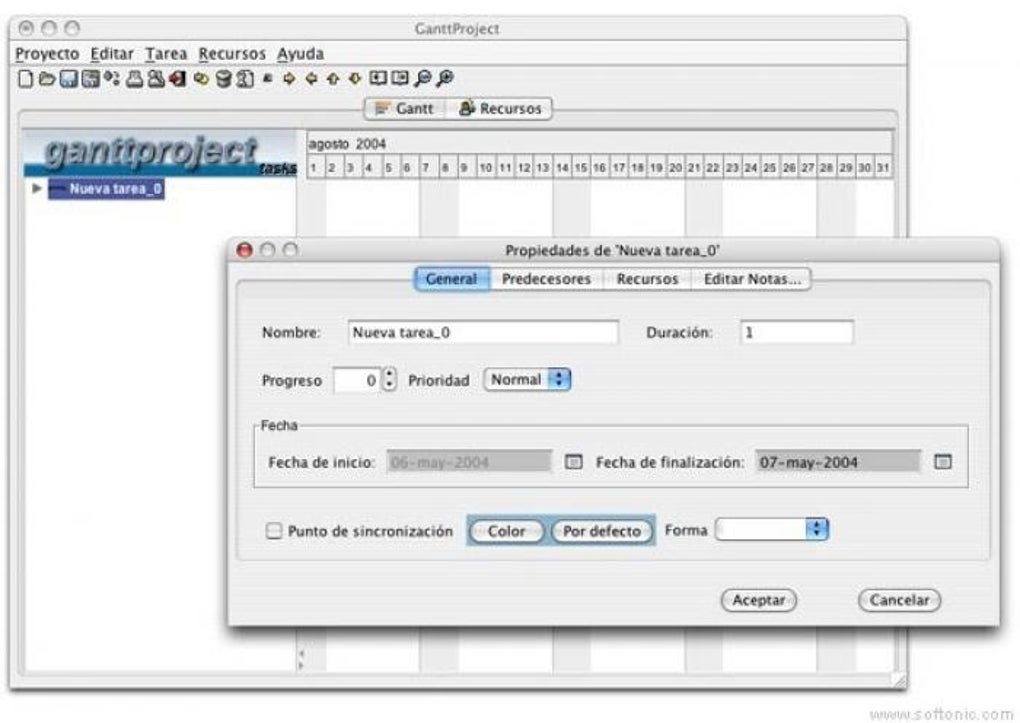The height and width of the screenshot is (723, 1020).
Task: Click day 15 in calendar header
Action: (581, 168)
